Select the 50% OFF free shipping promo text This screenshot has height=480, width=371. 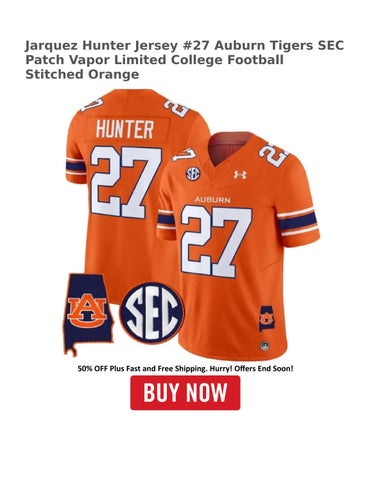pyautogui.click(x=185, y=369)
